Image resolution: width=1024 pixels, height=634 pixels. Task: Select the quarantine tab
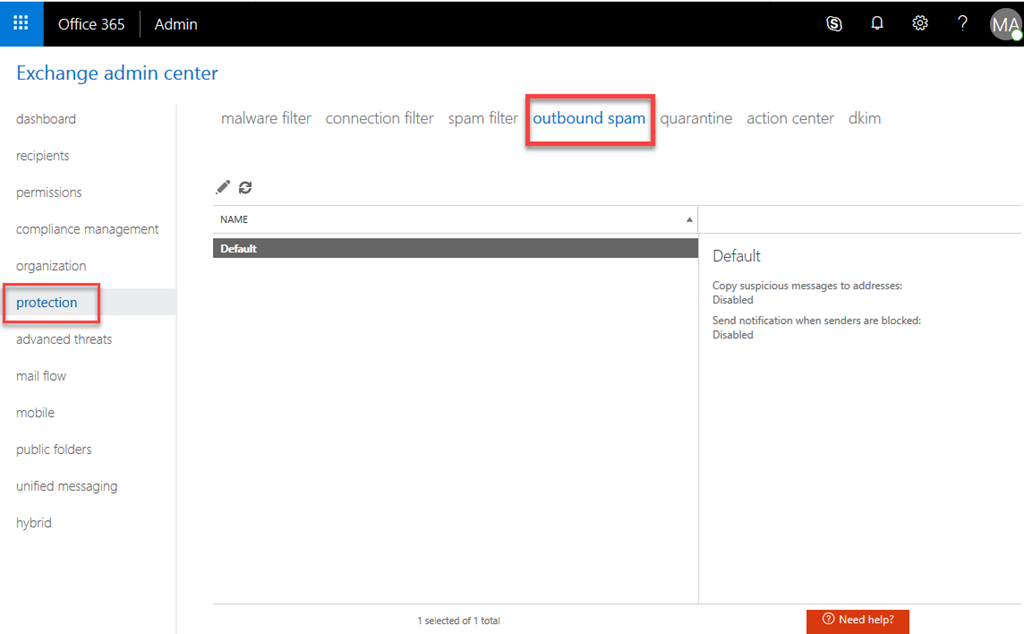(x=696, y=118)
